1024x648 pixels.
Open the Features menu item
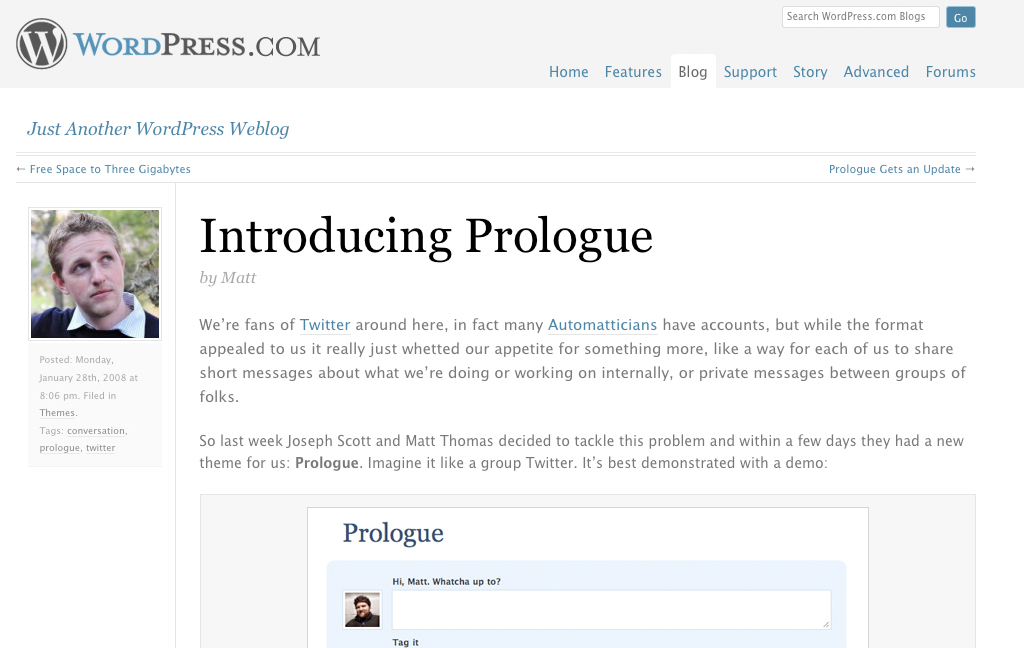633,72
